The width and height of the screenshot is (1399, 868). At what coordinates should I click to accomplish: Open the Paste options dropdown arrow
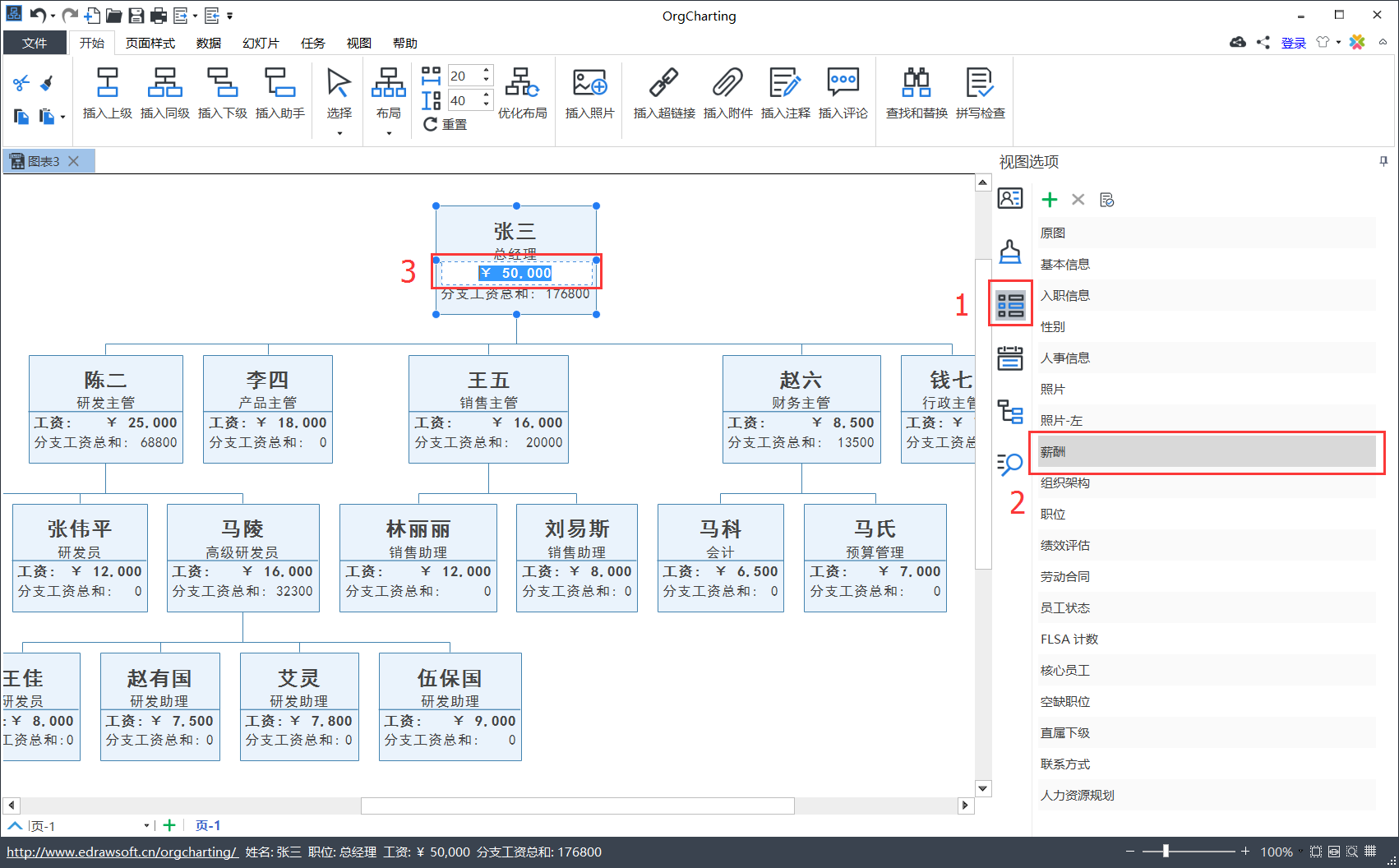62,118
